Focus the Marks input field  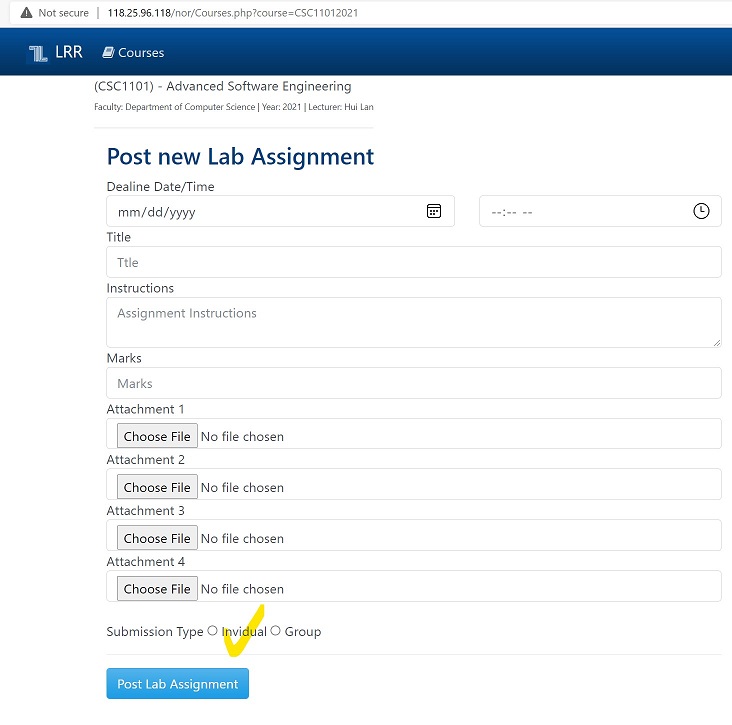[413, 384]
